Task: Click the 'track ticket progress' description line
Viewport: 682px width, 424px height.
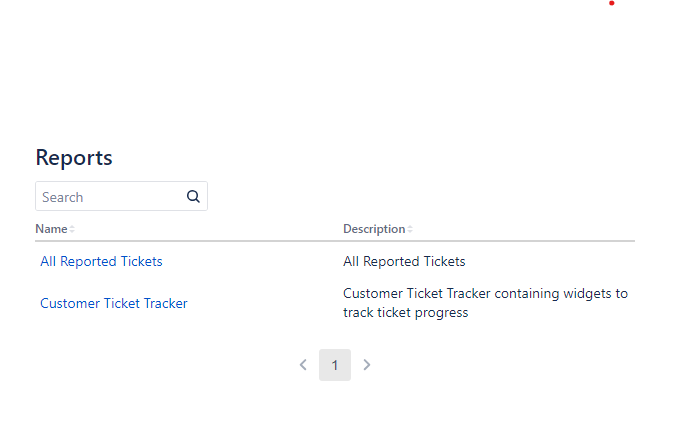Action: [406, 313]
